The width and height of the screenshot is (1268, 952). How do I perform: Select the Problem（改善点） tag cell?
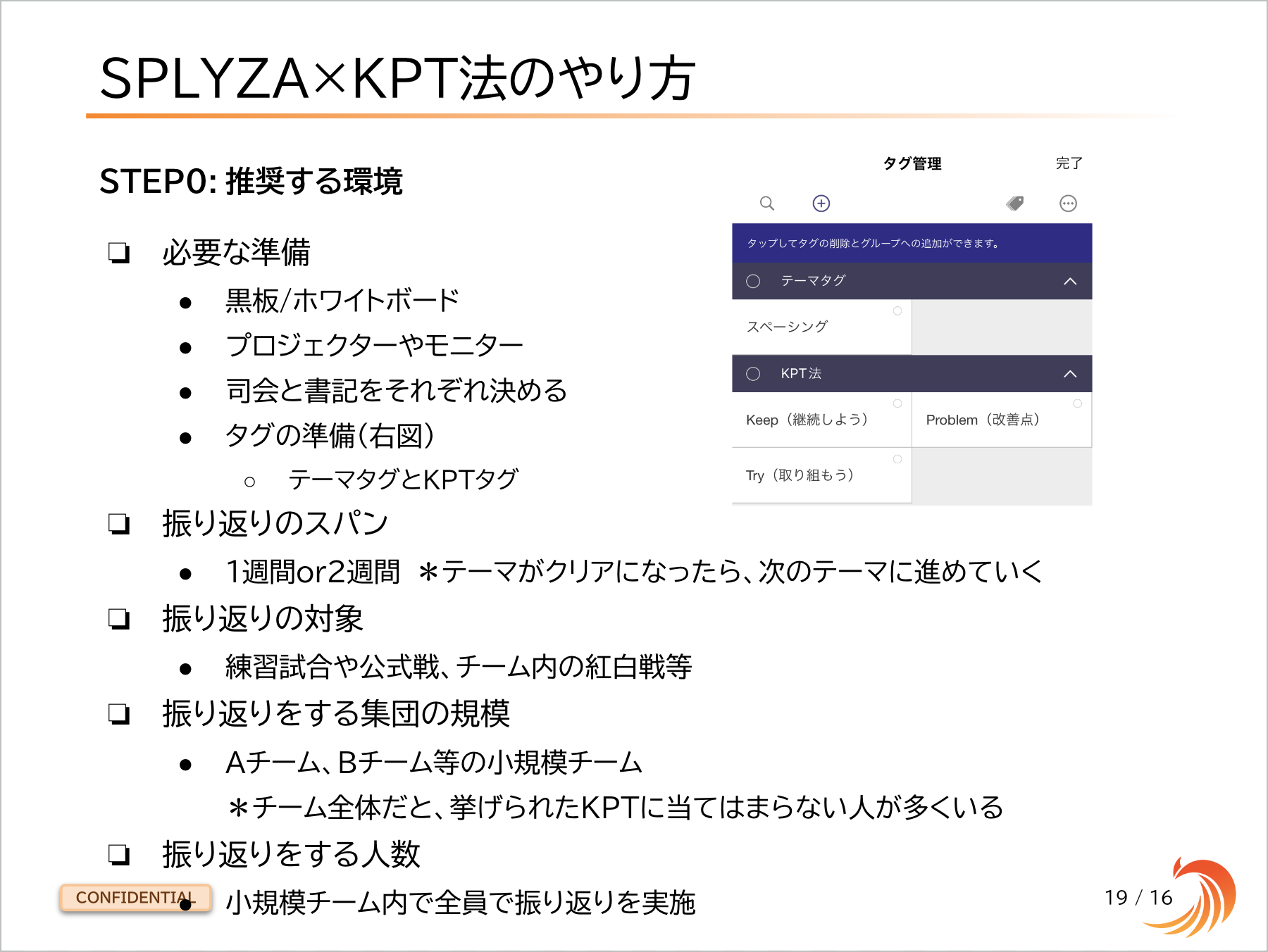(1002, 420)
